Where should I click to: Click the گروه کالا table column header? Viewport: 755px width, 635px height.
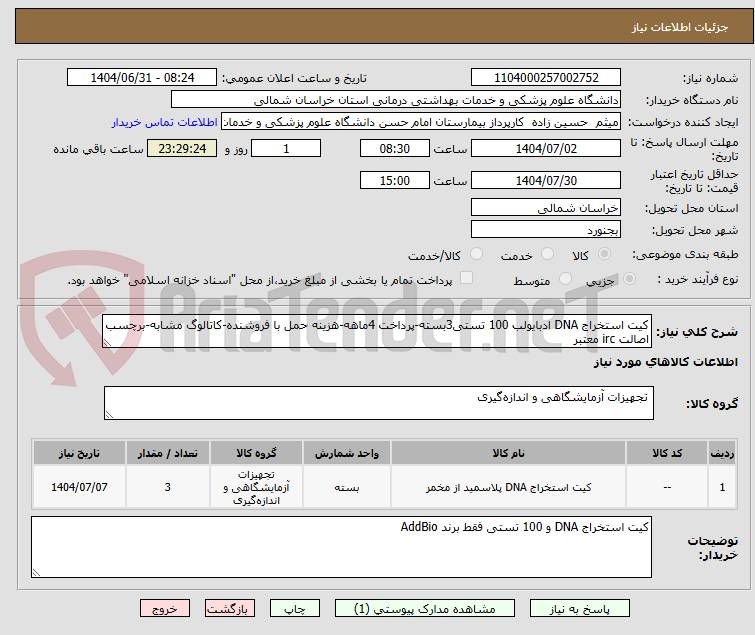(256, 453)
